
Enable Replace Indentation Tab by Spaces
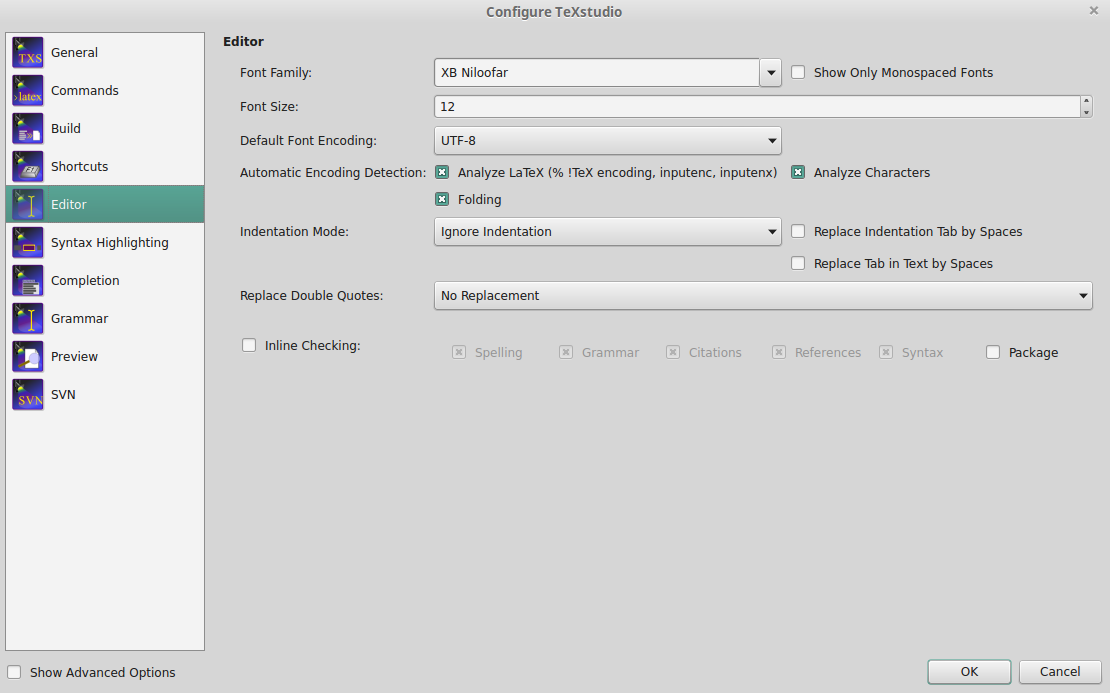(x=798, y=231)
